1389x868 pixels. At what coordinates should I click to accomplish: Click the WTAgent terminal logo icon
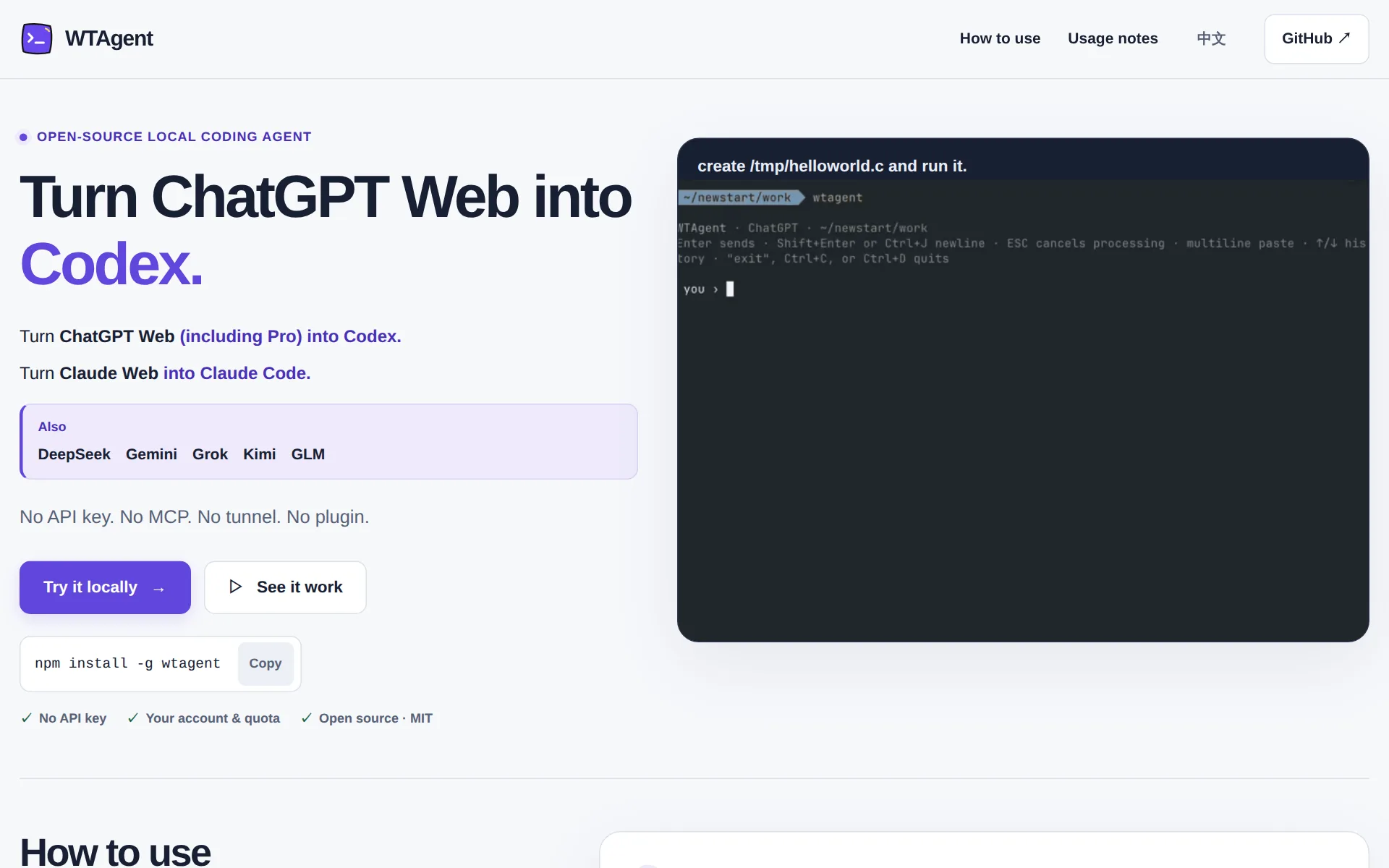tap(37, 39)
